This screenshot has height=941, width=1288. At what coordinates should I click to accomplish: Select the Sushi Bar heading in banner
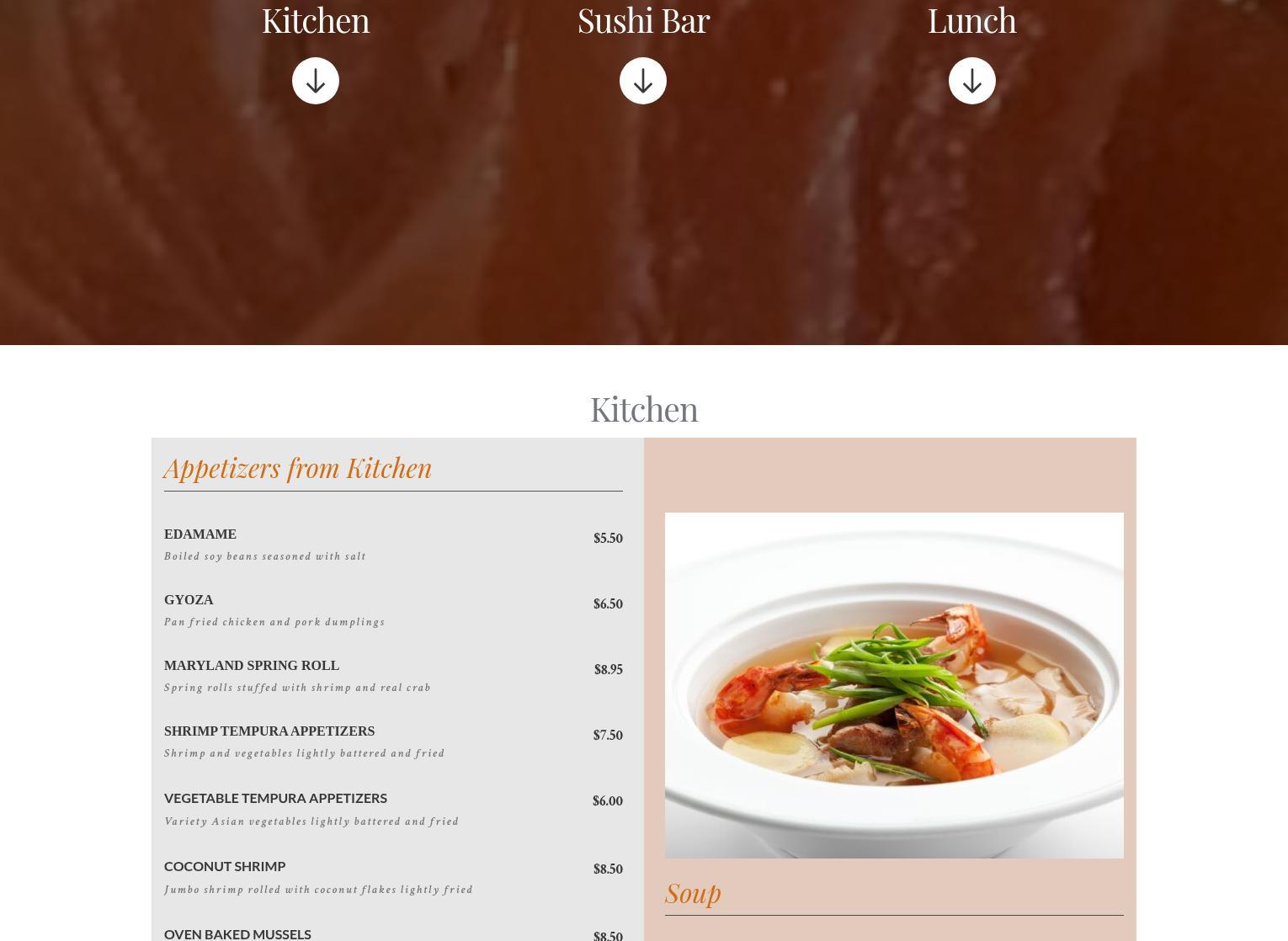tap(643, 20)
